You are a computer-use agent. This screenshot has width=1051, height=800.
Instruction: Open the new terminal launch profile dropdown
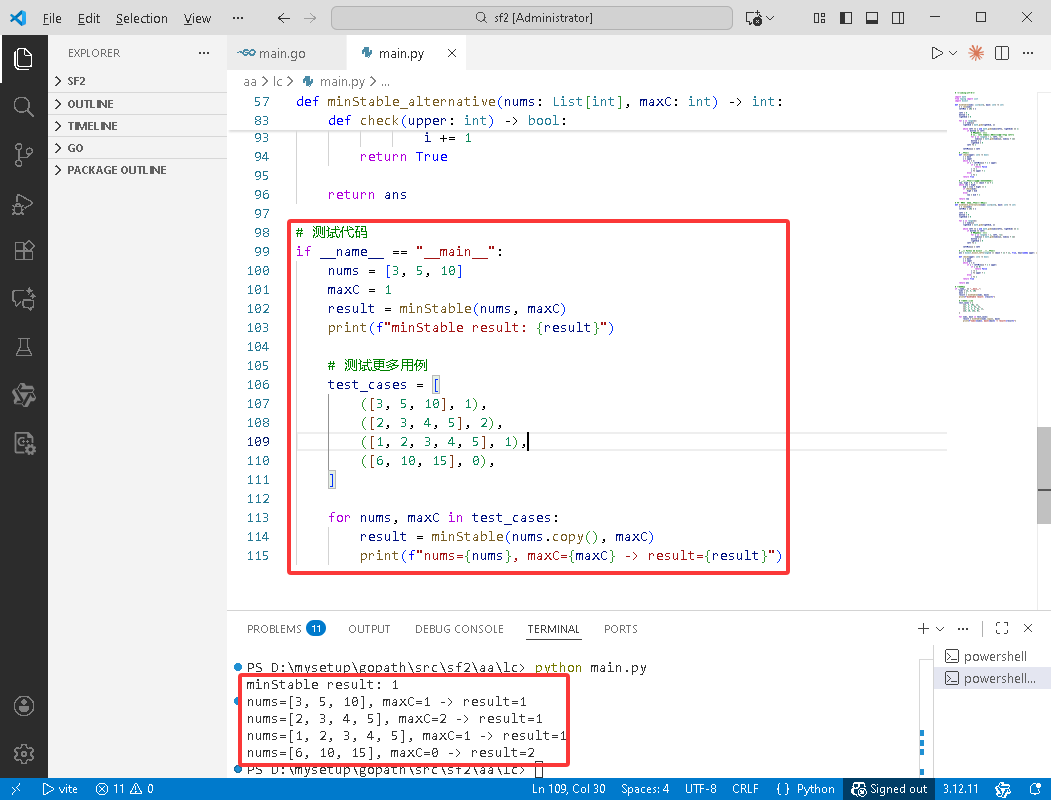coord(940,628)
